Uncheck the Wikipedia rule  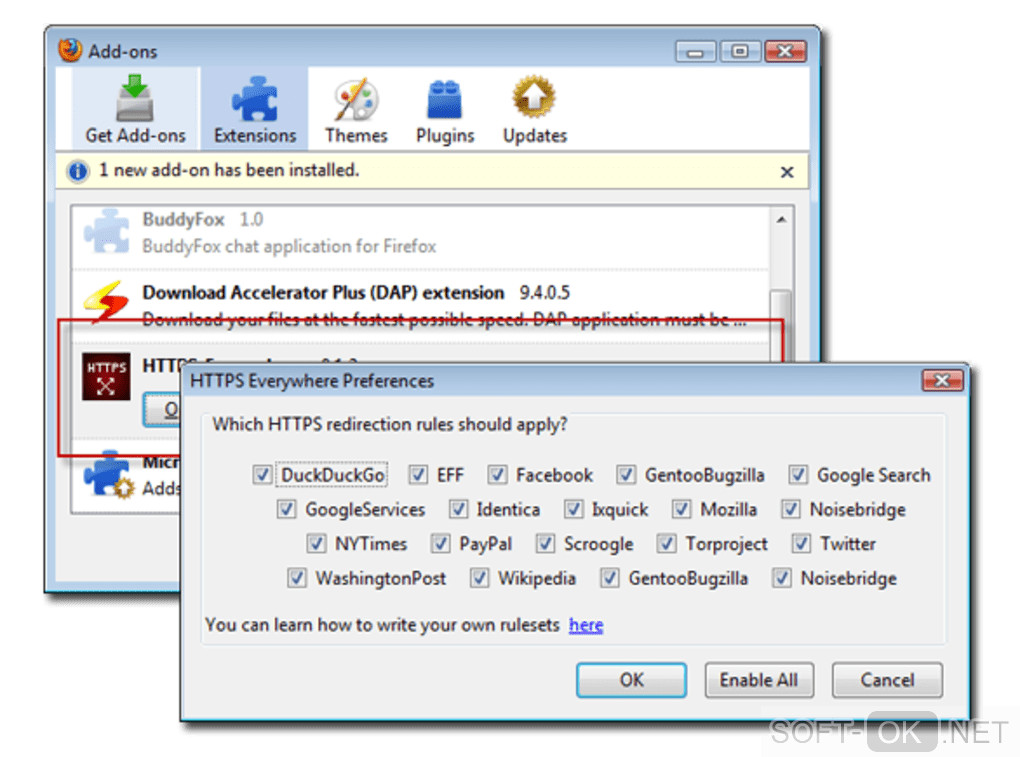click(479, 578)
